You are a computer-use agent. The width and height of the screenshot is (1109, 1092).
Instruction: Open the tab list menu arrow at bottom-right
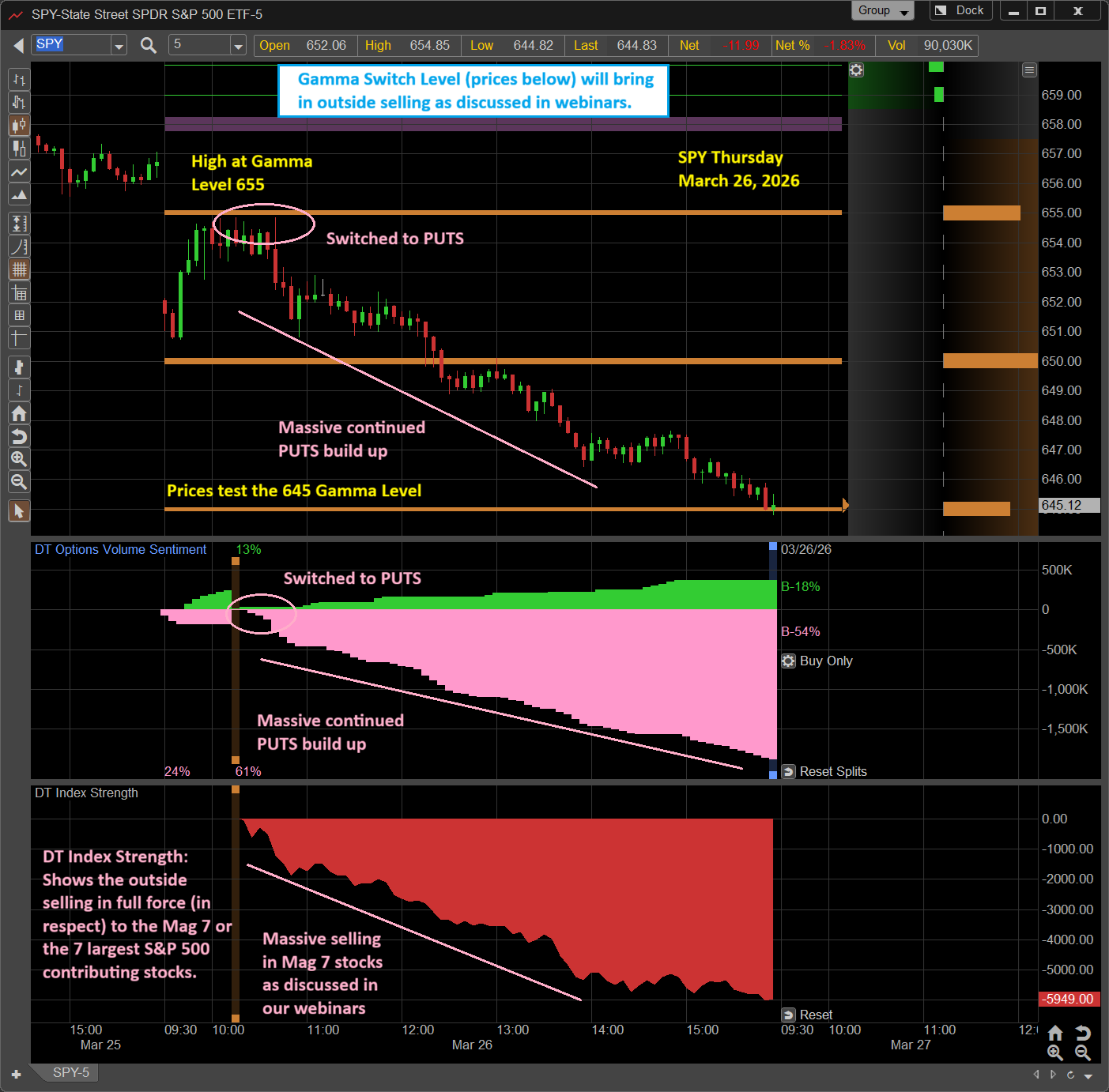pos(1088,1075)
